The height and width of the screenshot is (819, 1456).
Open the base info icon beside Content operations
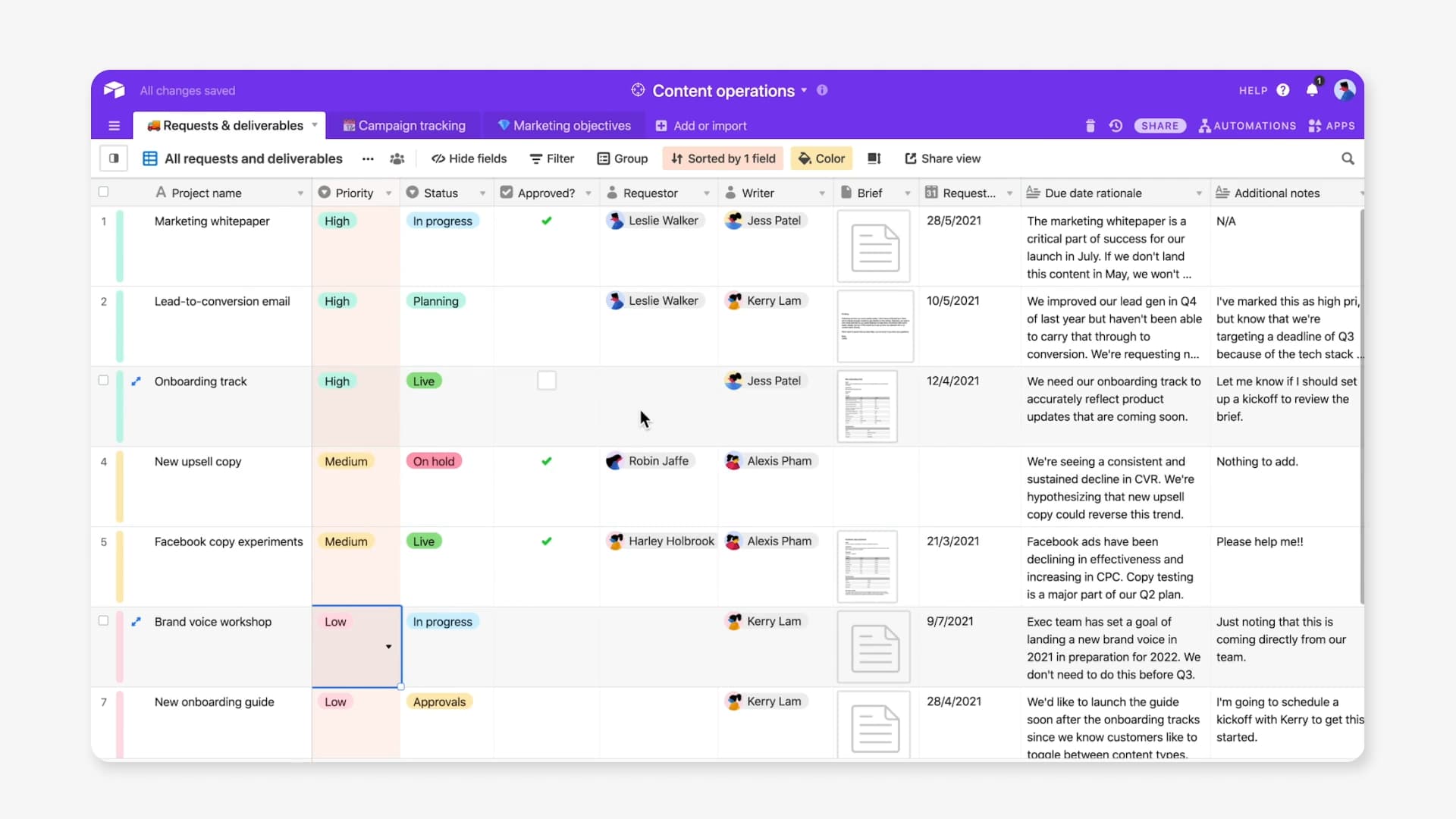(x=822, y=90)
